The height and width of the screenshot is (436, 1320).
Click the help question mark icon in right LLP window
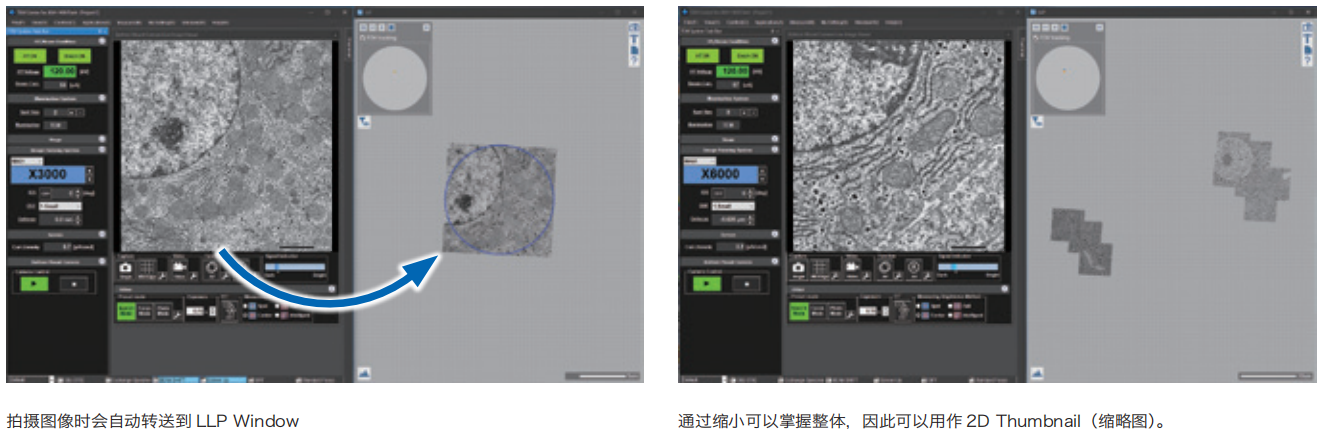point(1309,61)
